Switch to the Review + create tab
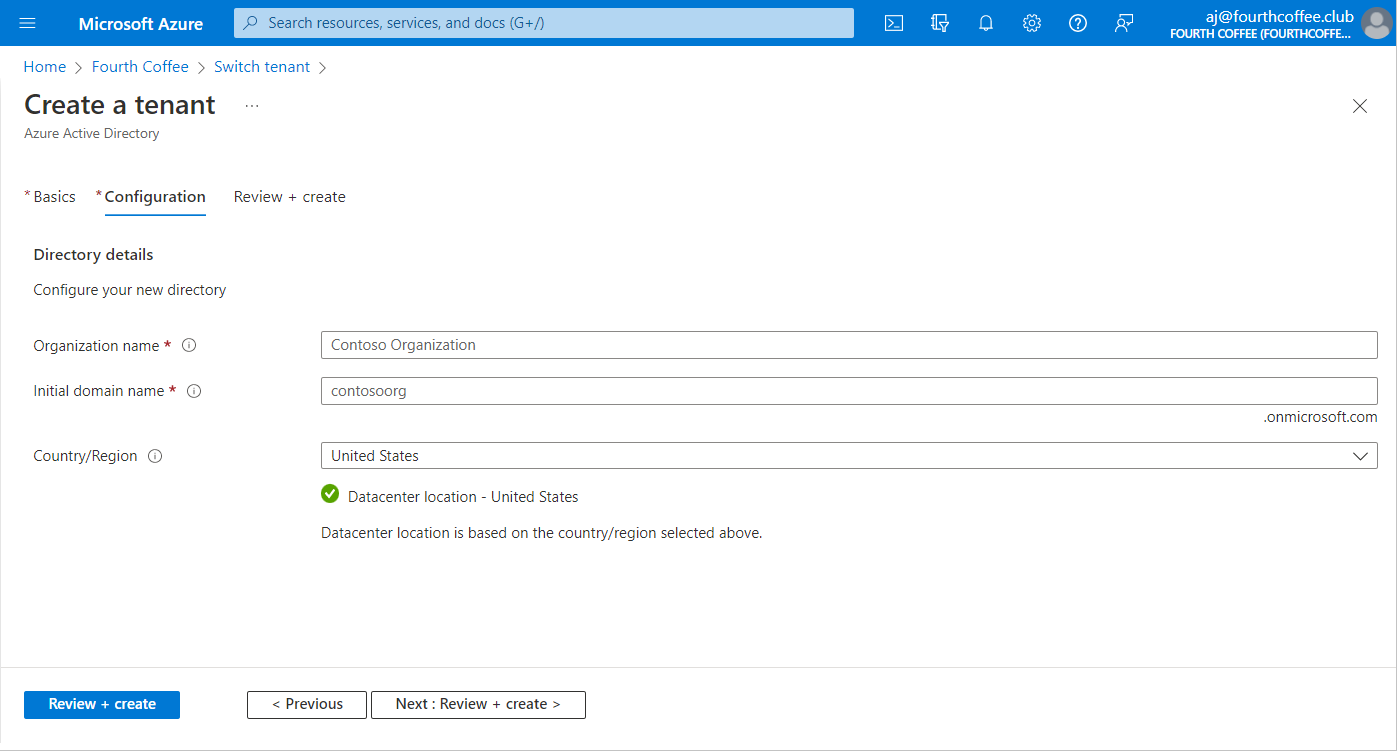Image resolution: width=1397 pixels, height=752 pixels. click(x=289, y=197)
